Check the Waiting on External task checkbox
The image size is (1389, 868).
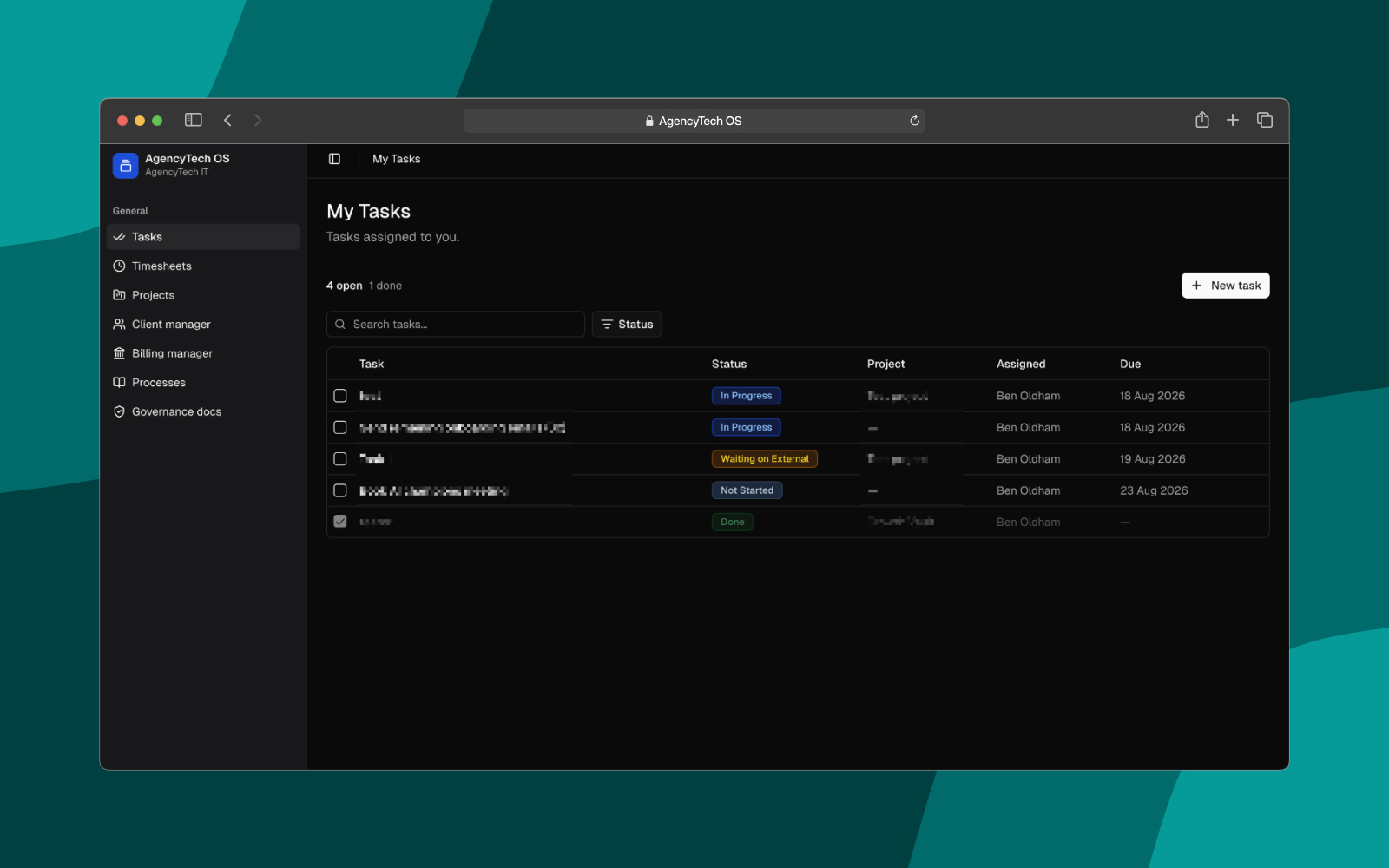[340, 459]
